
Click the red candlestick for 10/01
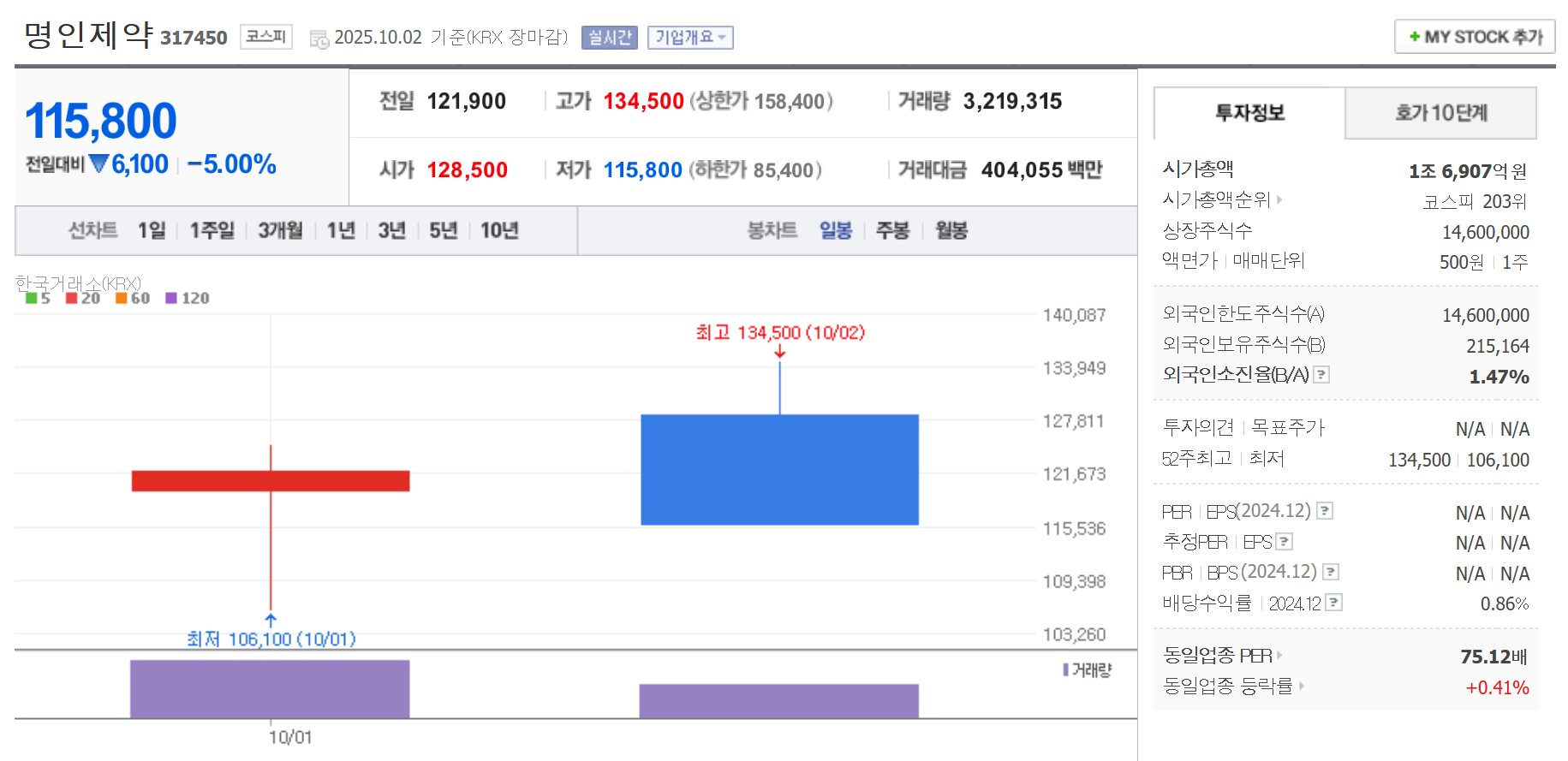271,480
